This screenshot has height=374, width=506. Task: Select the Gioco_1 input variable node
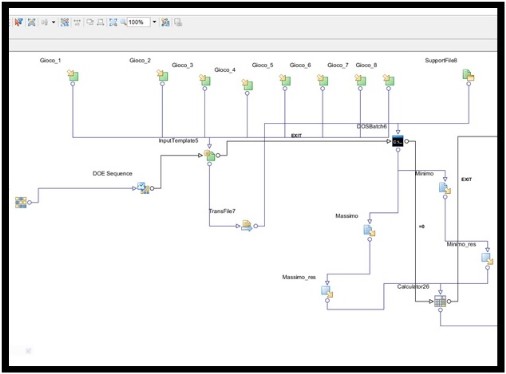[x=73, y=75]
